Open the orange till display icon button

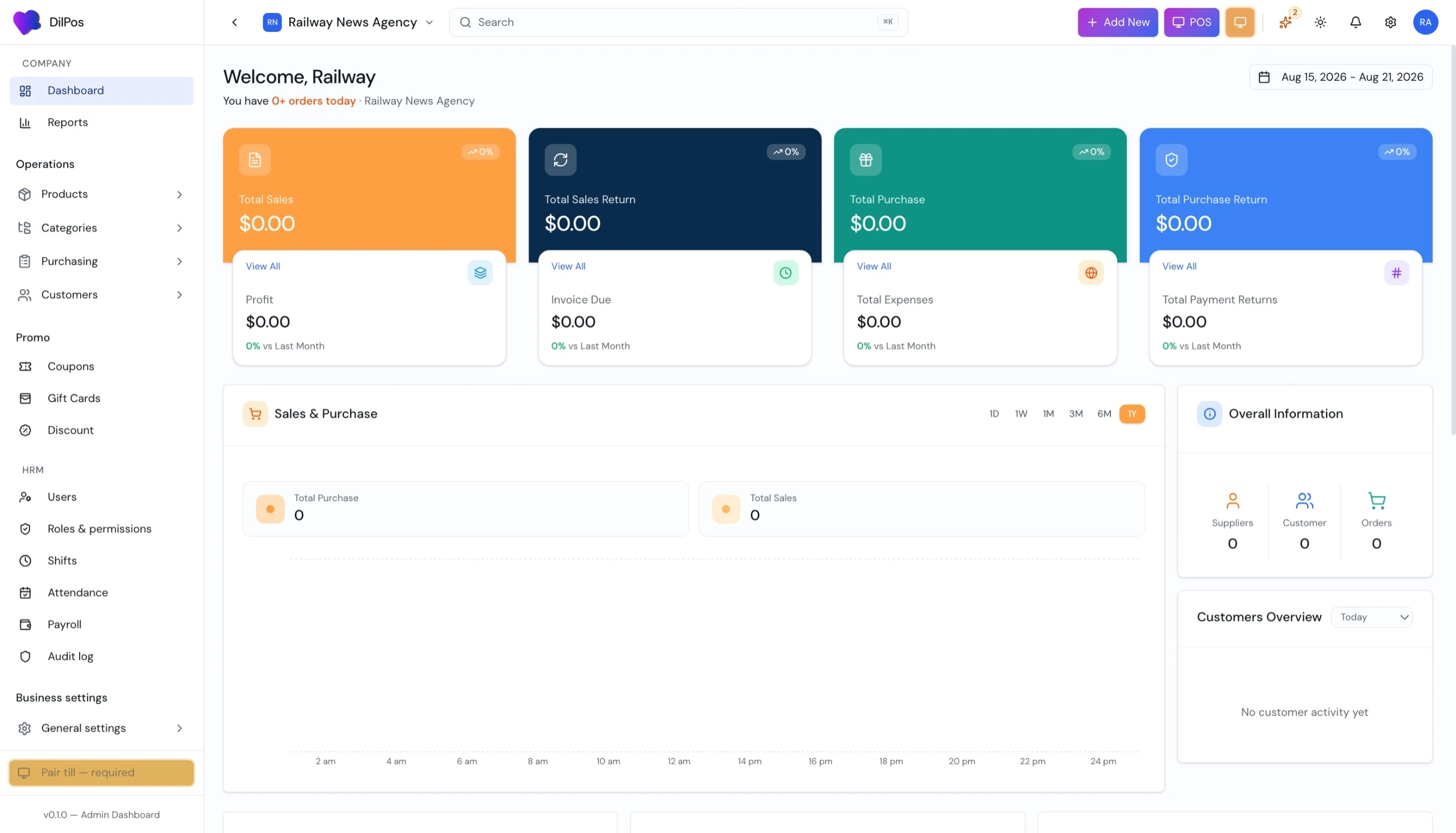[1240, 22]
